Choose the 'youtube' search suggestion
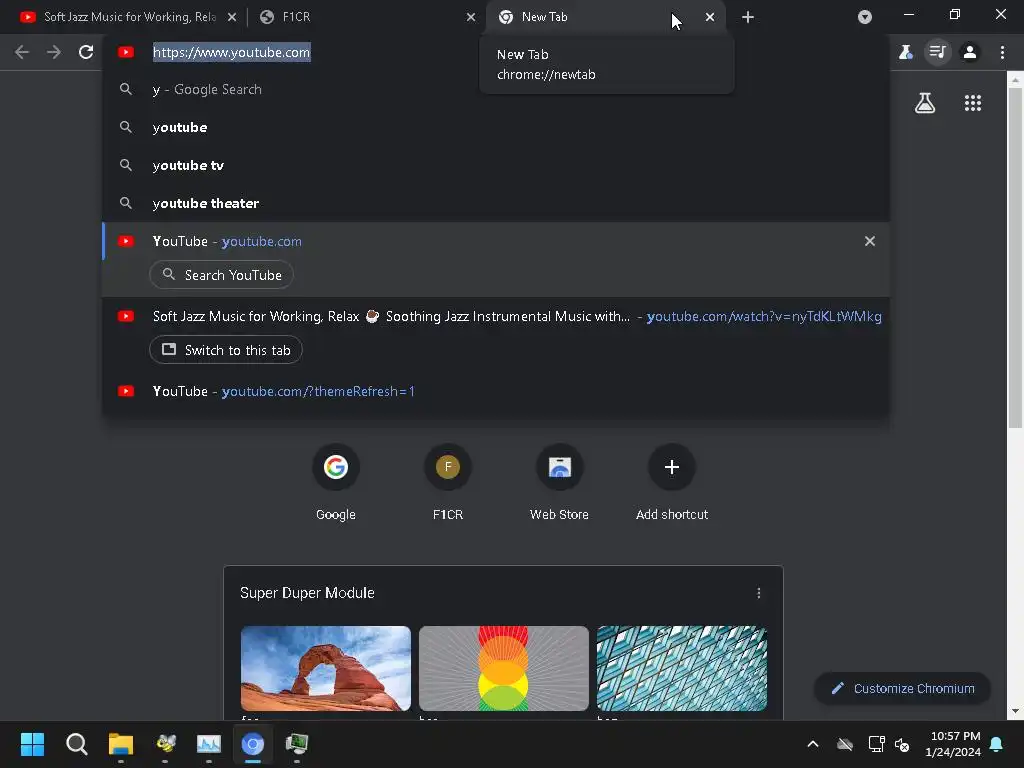The image size is (1024, 768). click(496, 127)
